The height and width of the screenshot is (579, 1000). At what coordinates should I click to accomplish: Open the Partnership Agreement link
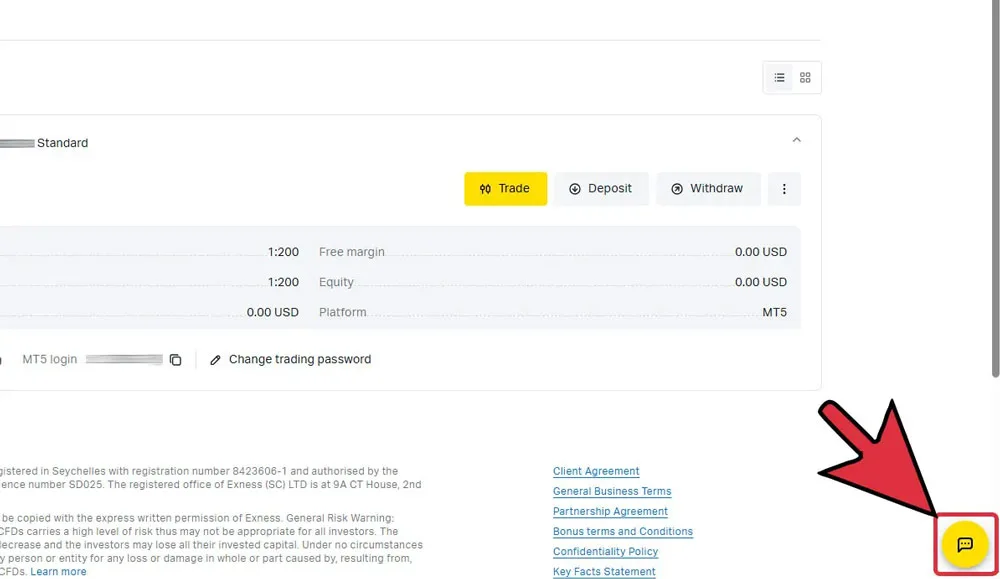point(610,511)
